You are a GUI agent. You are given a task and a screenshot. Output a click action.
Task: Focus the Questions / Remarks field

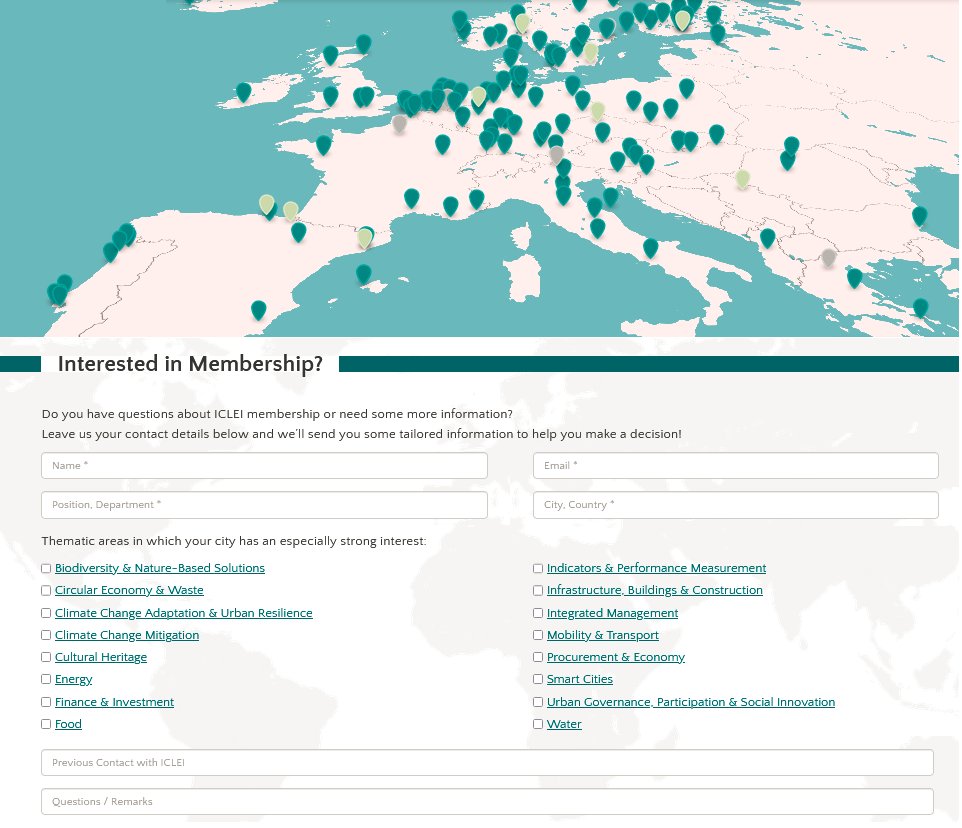click(x=487, y=802)
